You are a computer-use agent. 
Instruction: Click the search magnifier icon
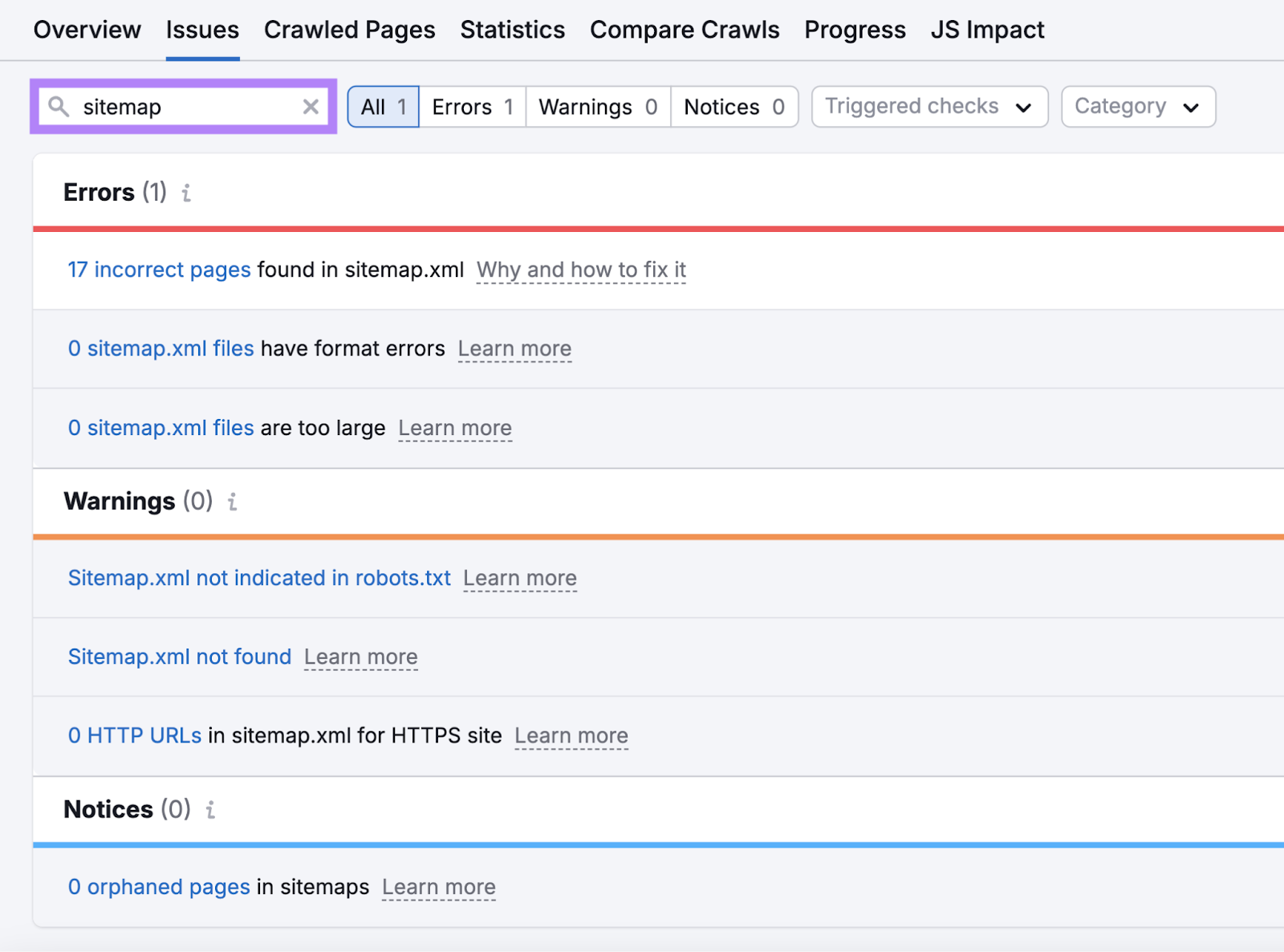(57, 106)
